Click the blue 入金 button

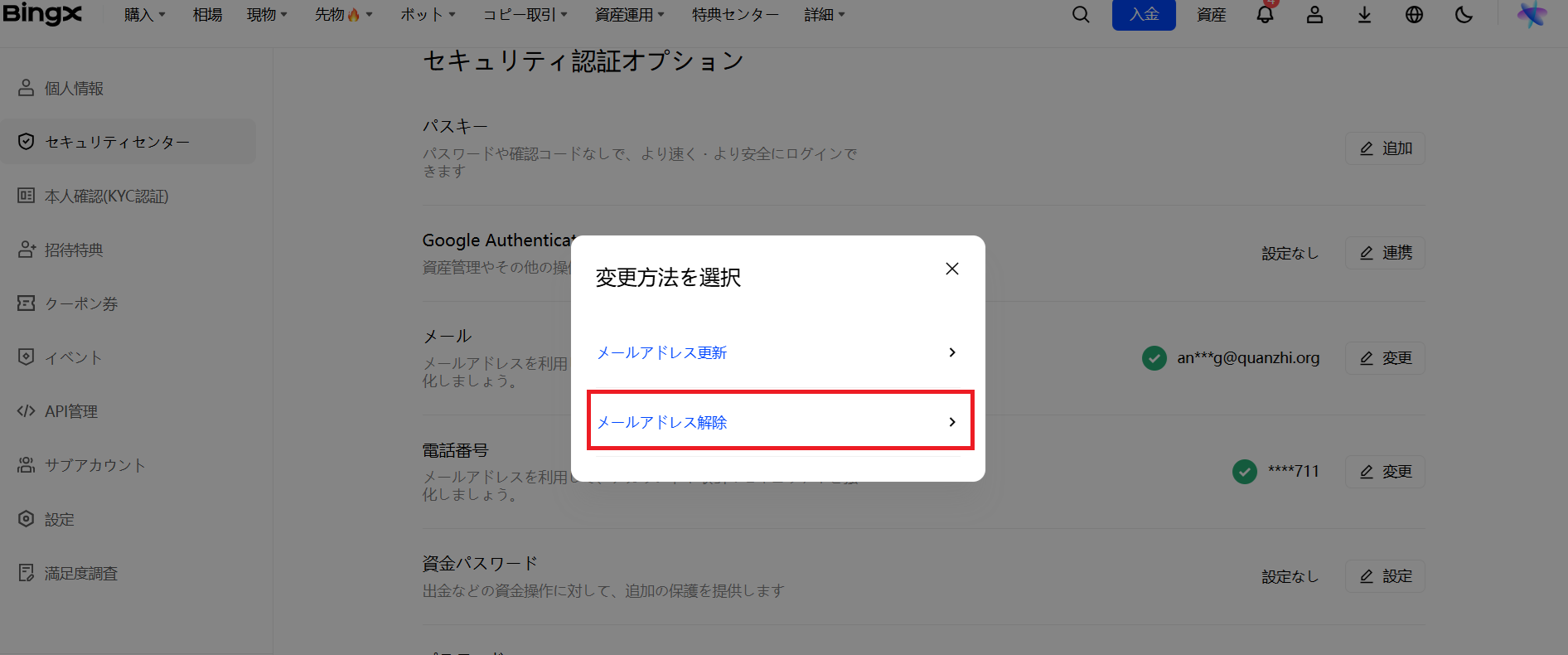click(1144, 15)
